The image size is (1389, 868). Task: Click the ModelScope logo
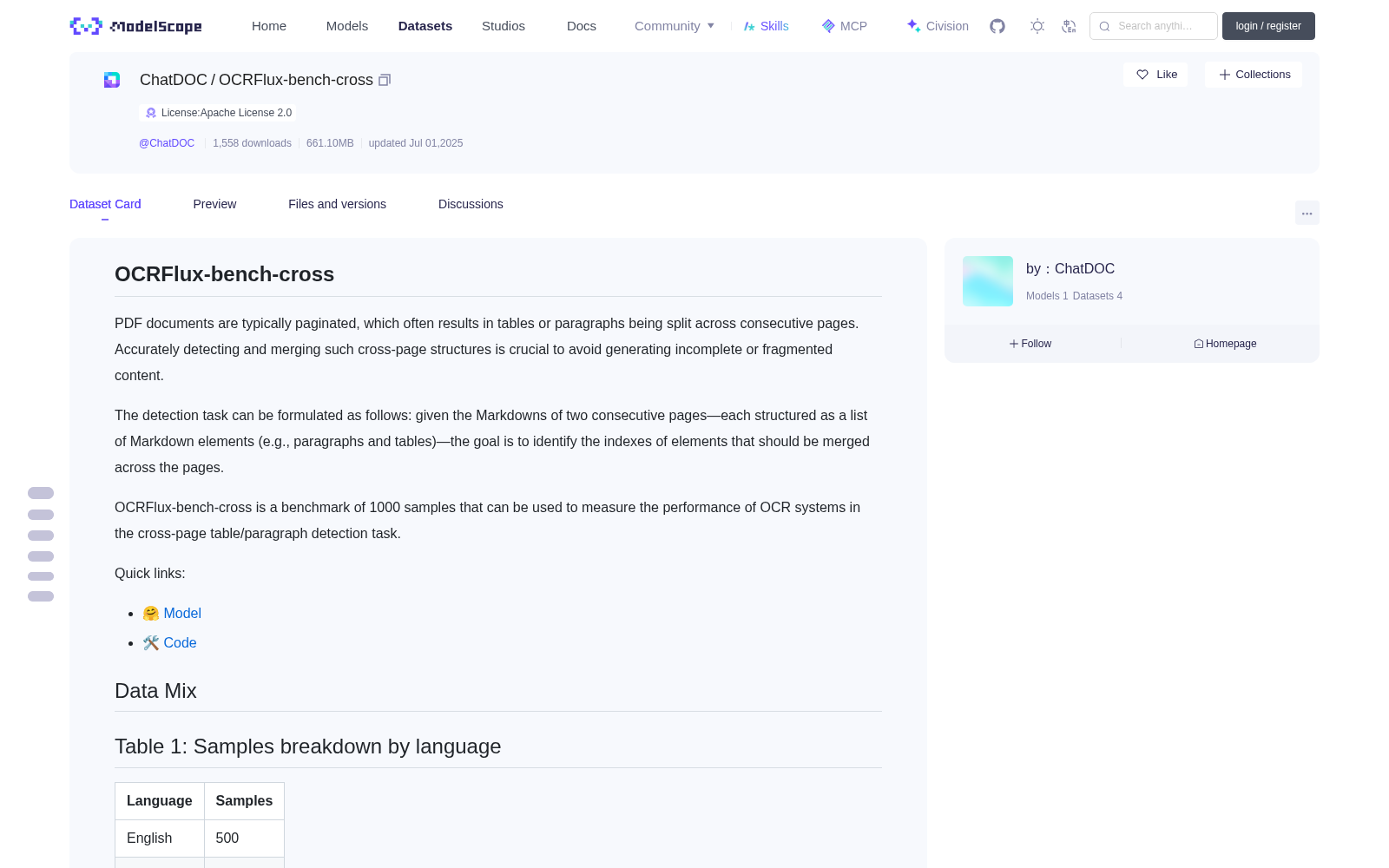136,26
